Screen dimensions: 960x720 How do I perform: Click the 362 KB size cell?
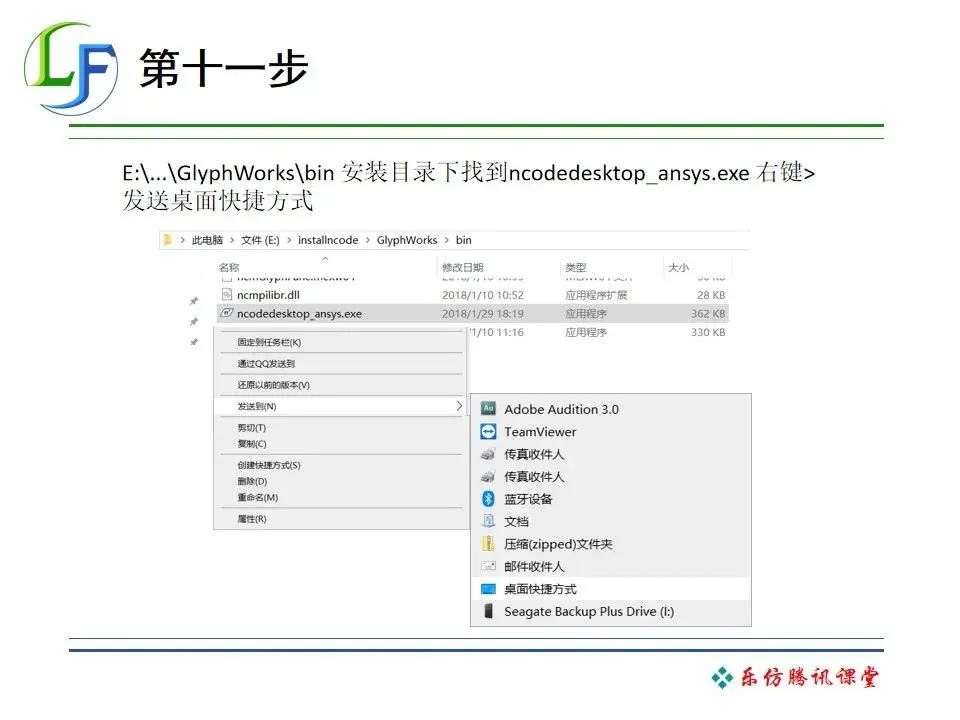(708, 313)
